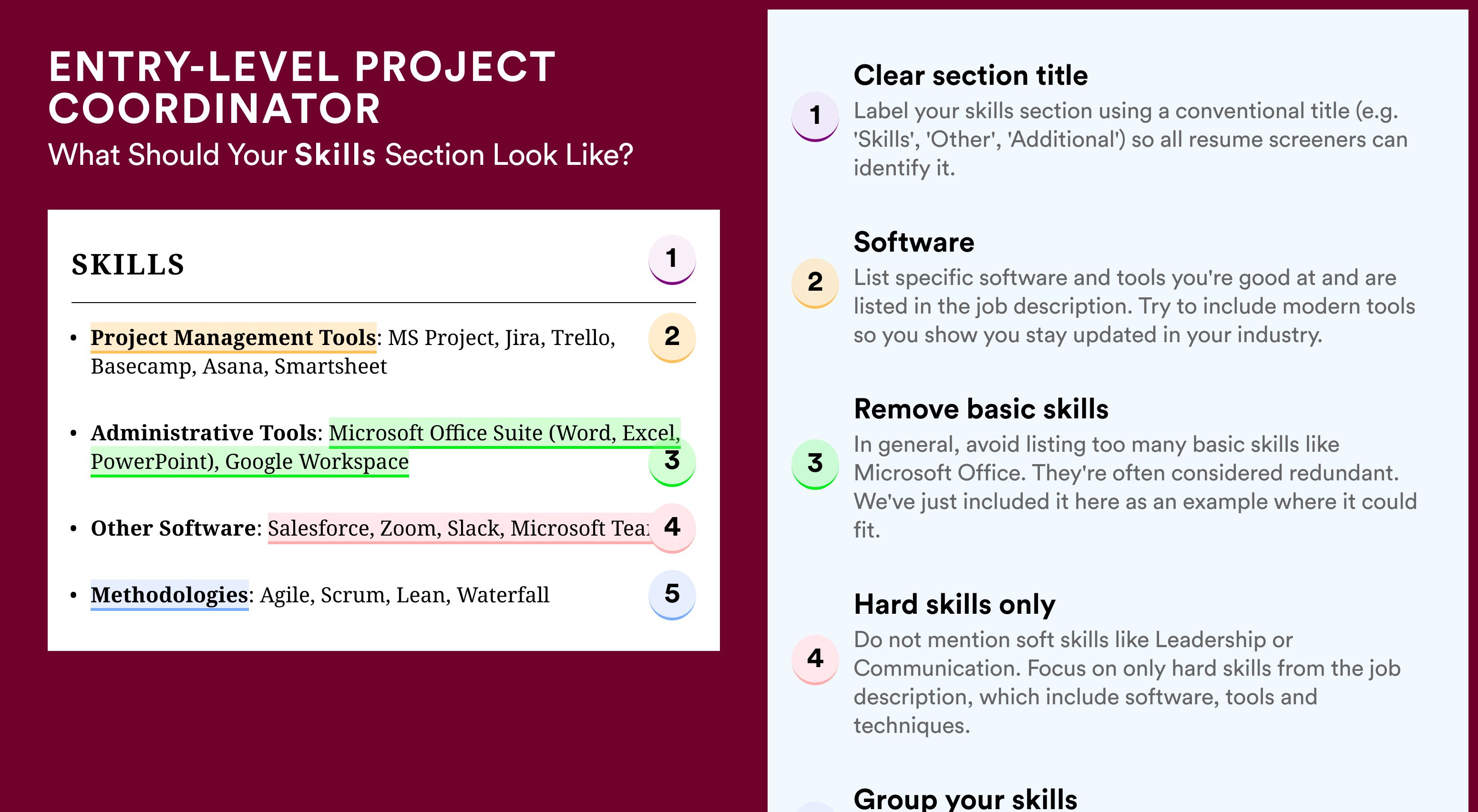
Task: Select the blue number 5 badge beside Methodologies
Action: click(672, 594)
